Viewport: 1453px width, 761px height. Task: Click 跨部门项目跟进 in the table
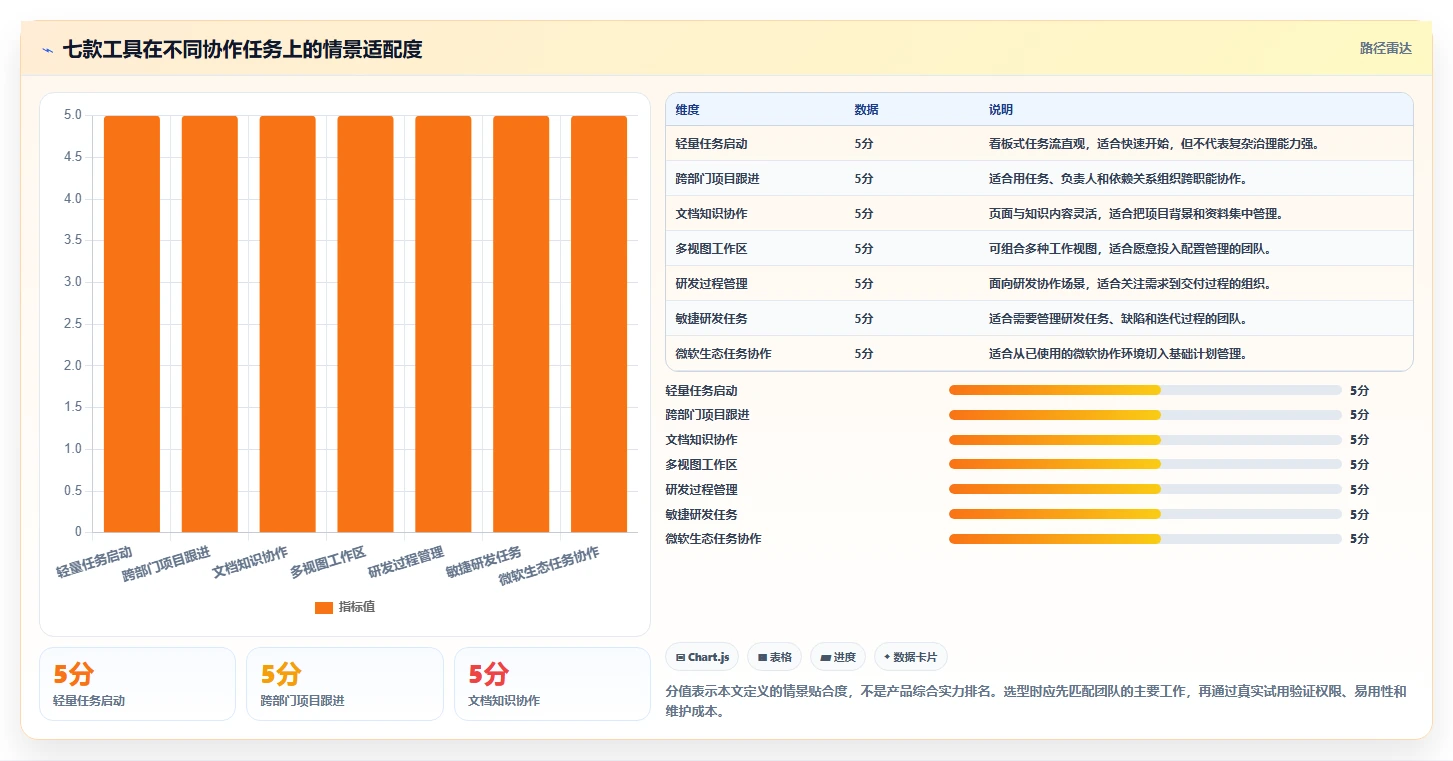[718, 179]
